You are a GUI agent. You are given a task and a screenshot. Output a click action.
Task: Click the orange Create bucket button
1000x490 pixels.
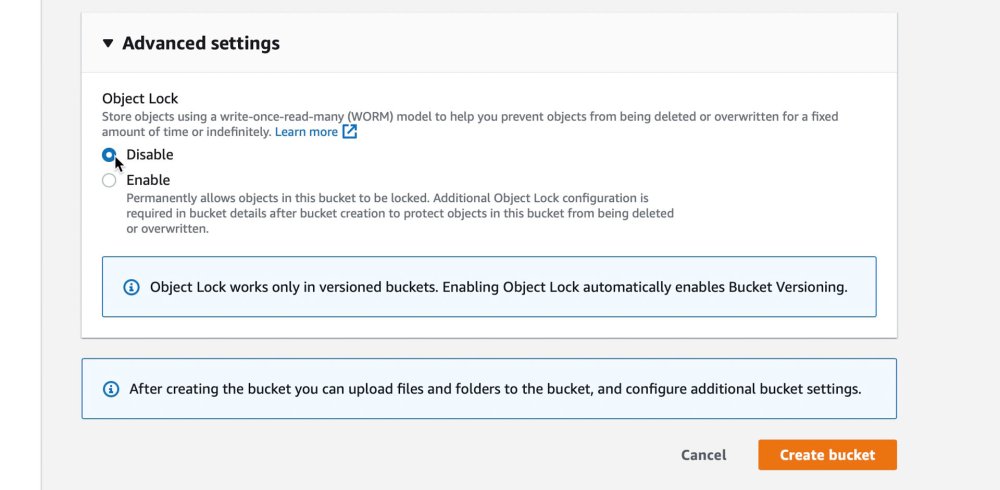(x=827, y=455)
